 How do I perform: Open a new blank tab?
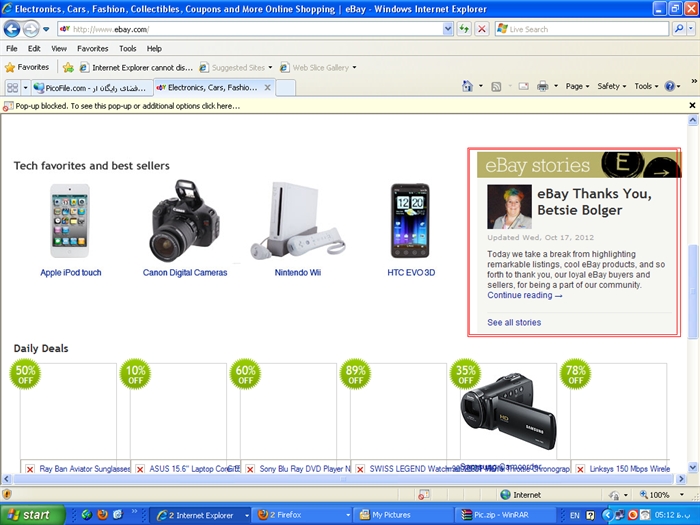click(285, 88)
